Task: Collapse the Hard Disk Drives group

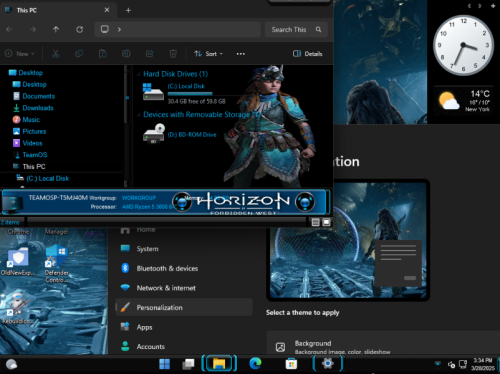Action: tap(138, 74)
